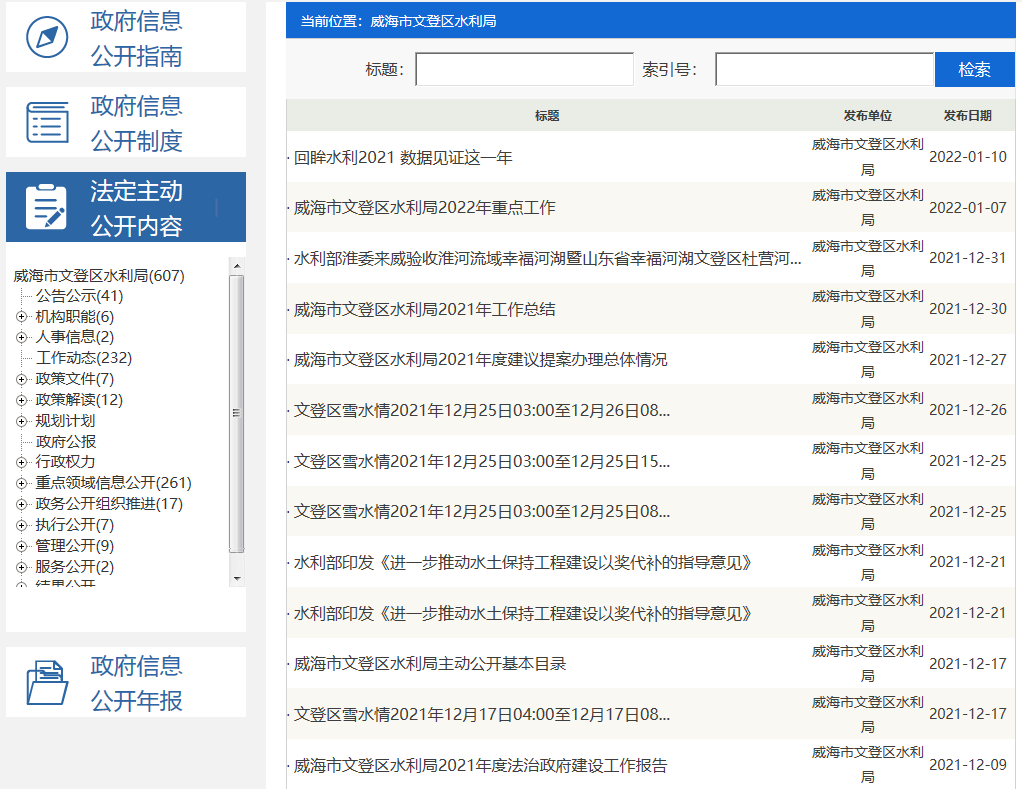Select 政府公报 in the tree
This screenshot has width=1022, height=789.
click(x=66, y=442)
